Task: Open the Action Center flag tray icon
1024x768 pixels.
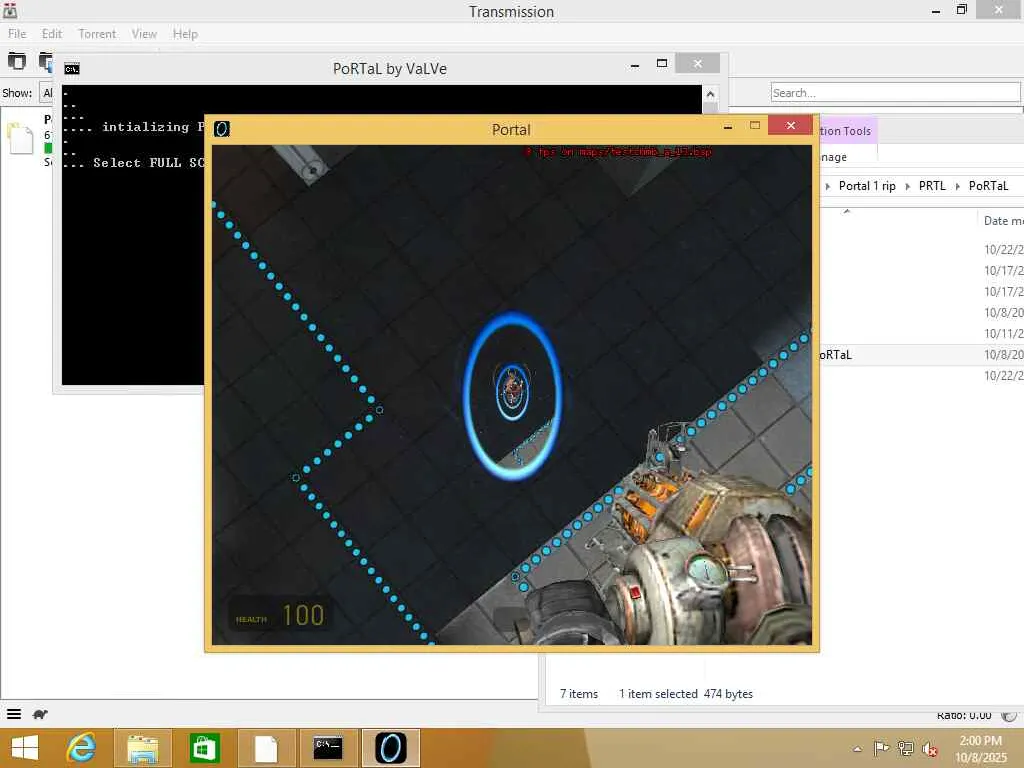Action: [x=881, y=748]
